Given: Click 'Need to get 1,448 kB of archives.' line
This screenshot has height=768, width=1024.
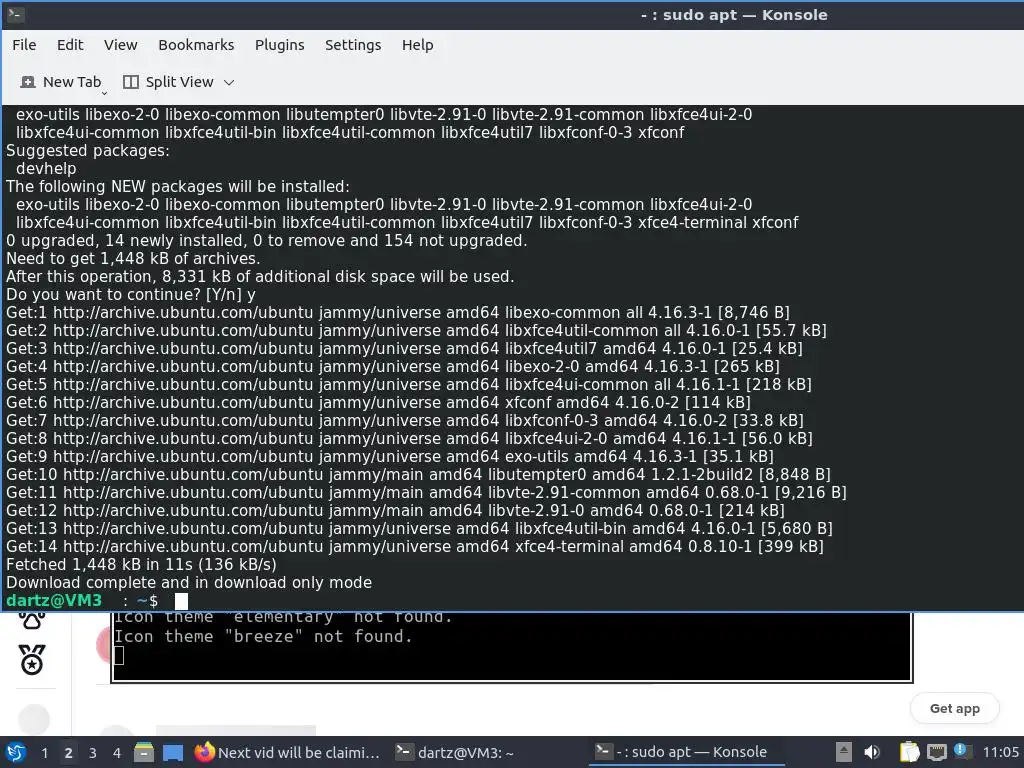Looking at the screenshot, I should [133, 259].
